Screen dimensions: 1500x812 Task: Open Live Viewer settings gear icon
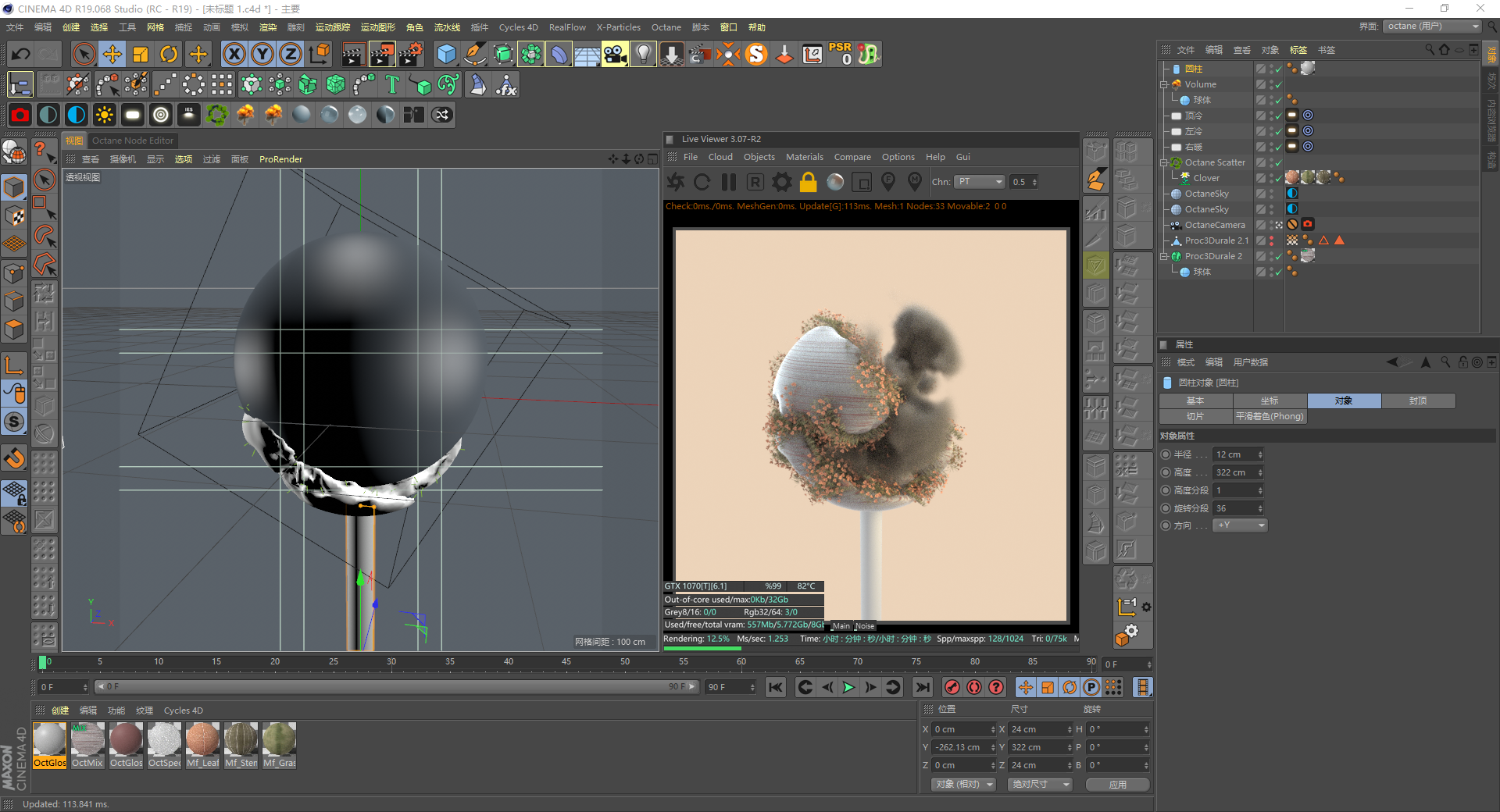click(781, 182)
